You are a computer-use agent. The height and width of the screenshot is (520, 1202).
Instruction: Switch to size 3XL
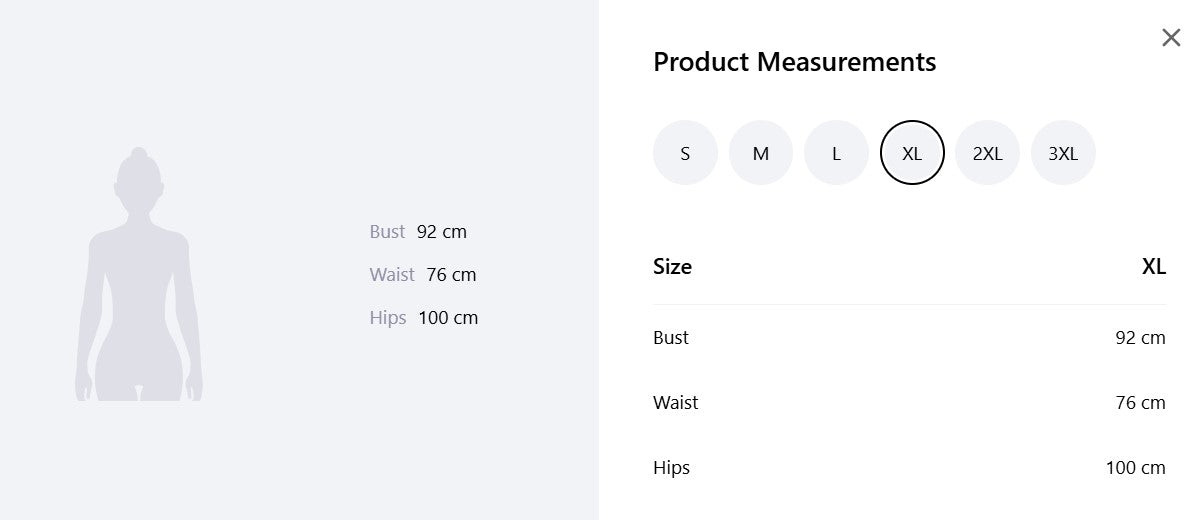coord(1063,153)
